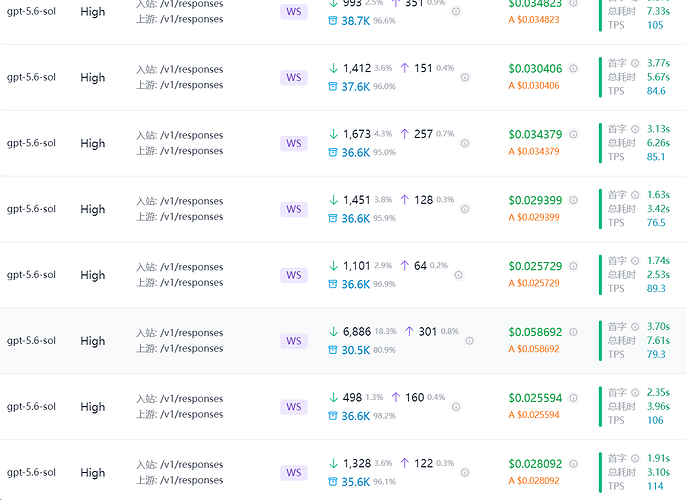Open info icon beside 301 output tokens
The height and width of the screenshot is (500, 686).
(x=469, y=341)
